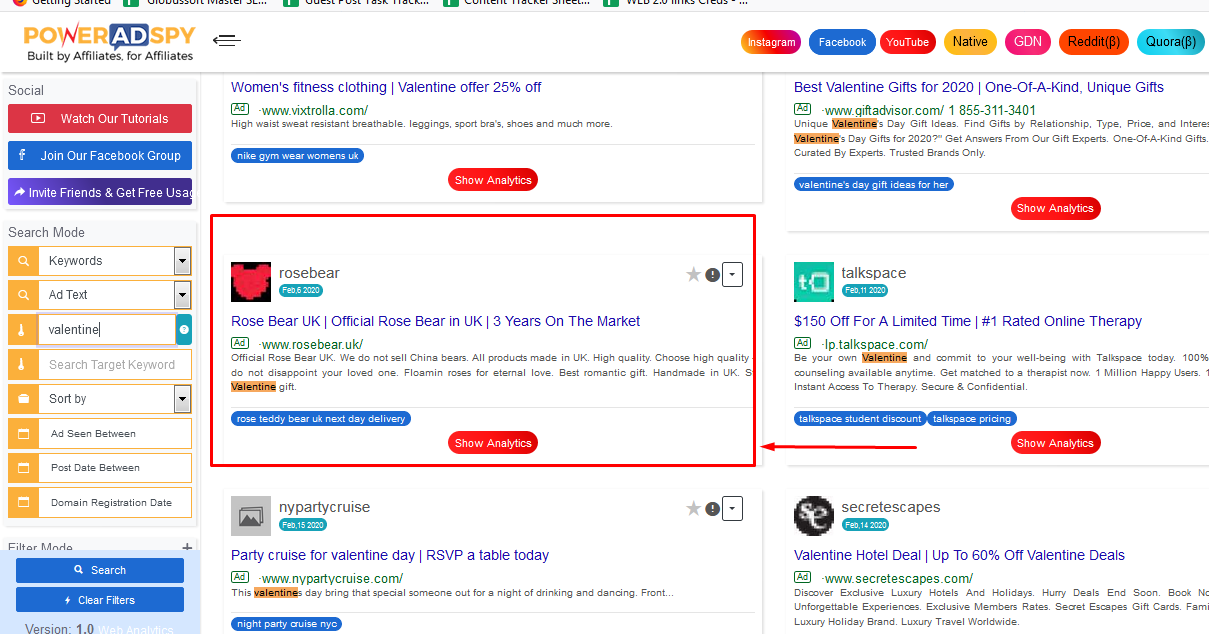Click calendar icon beside Domain Registration Date

coord(23,503)
